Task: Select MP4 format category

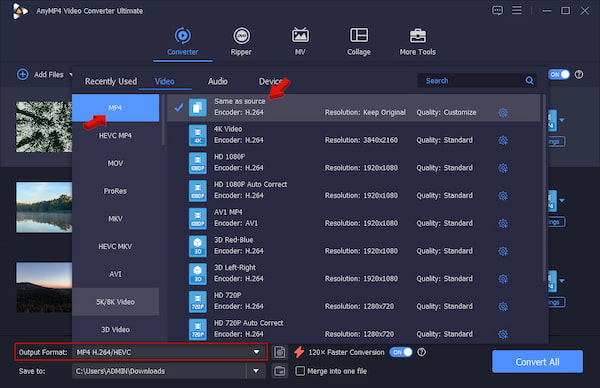Action: pos(116,108)
